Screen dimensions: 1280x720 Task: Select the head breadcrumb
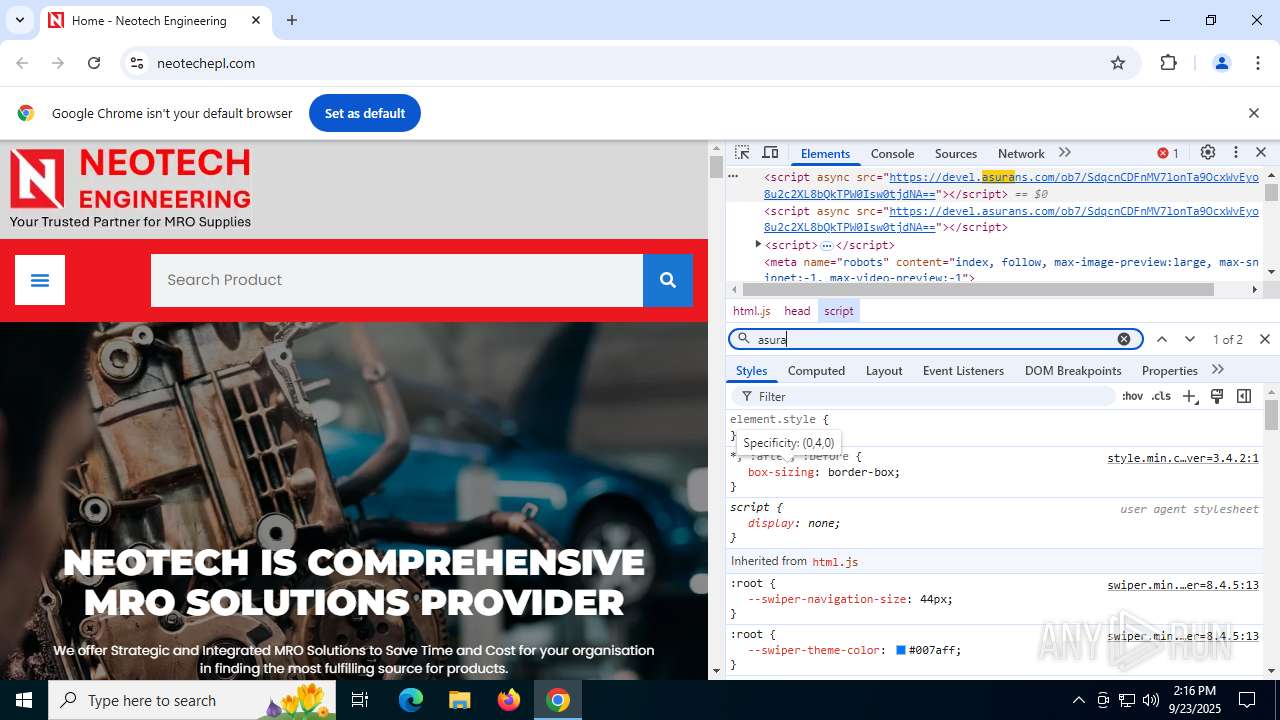(797, 311)
